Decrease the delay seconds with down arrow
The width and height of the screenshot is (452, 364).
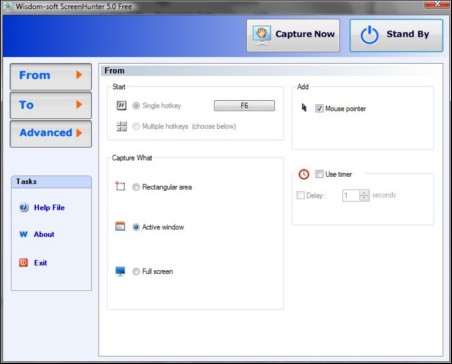point(364,198)
